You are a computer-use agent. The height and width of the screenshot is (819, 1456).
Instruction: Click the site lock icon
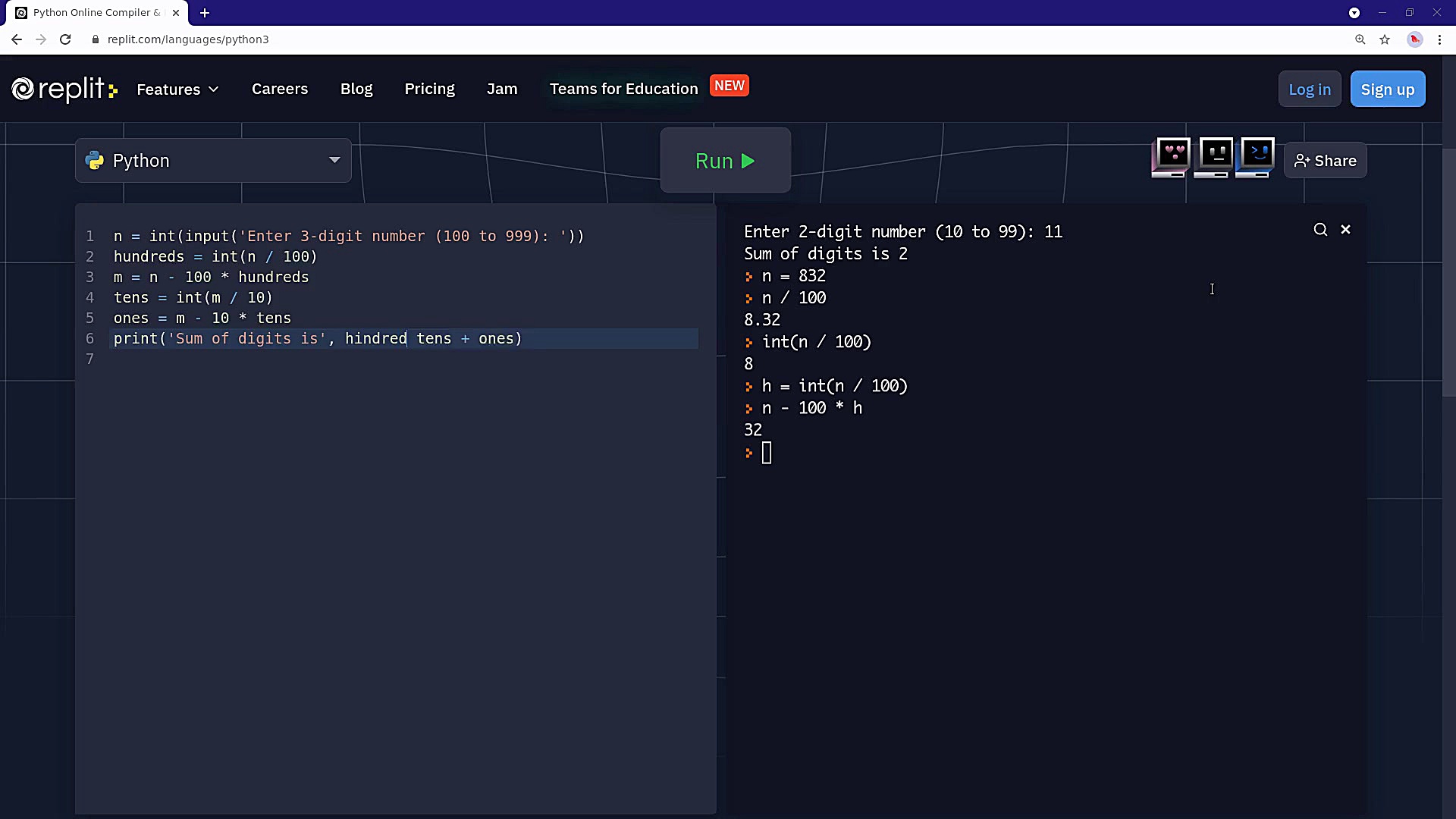click(96, 39)
